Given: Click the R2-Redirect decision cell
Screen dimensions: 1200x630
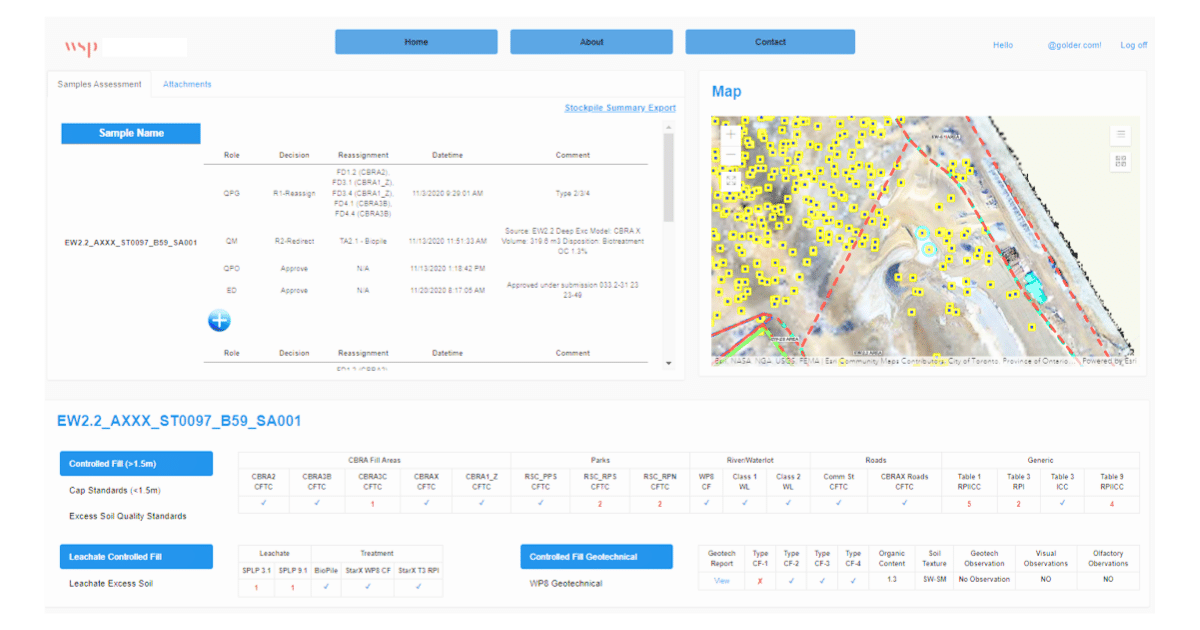Looking at the screenshot, I should (294, 241).
